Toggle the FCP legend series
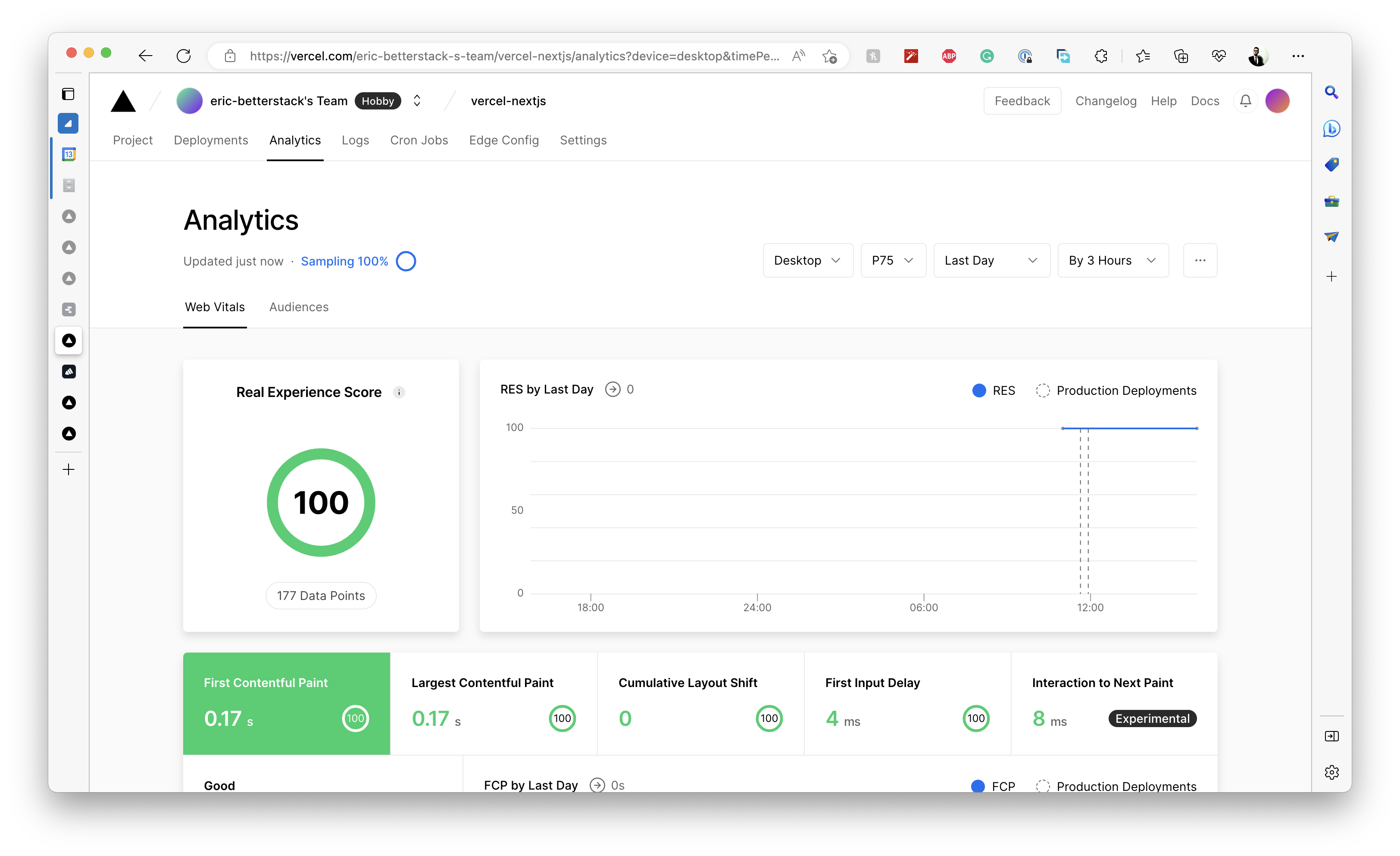1400x856 pixels. 993,786
